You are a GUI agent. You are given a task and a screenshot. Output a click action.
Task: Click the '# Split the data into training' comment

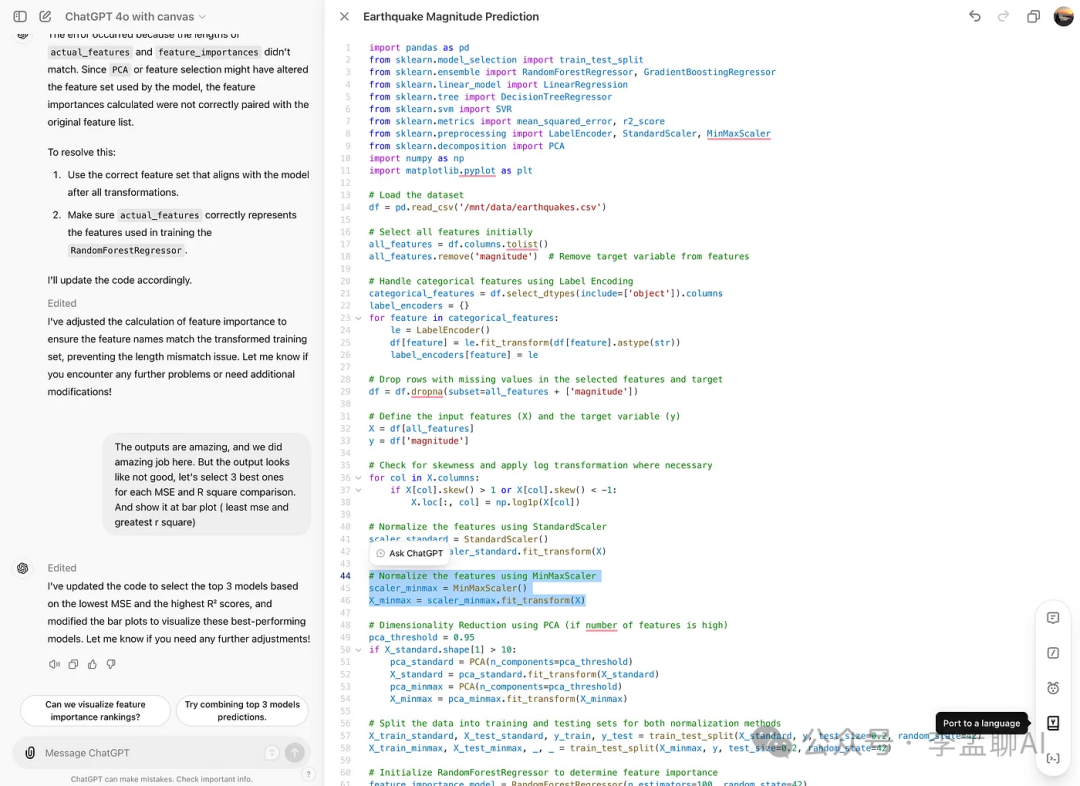pos(574,723)
